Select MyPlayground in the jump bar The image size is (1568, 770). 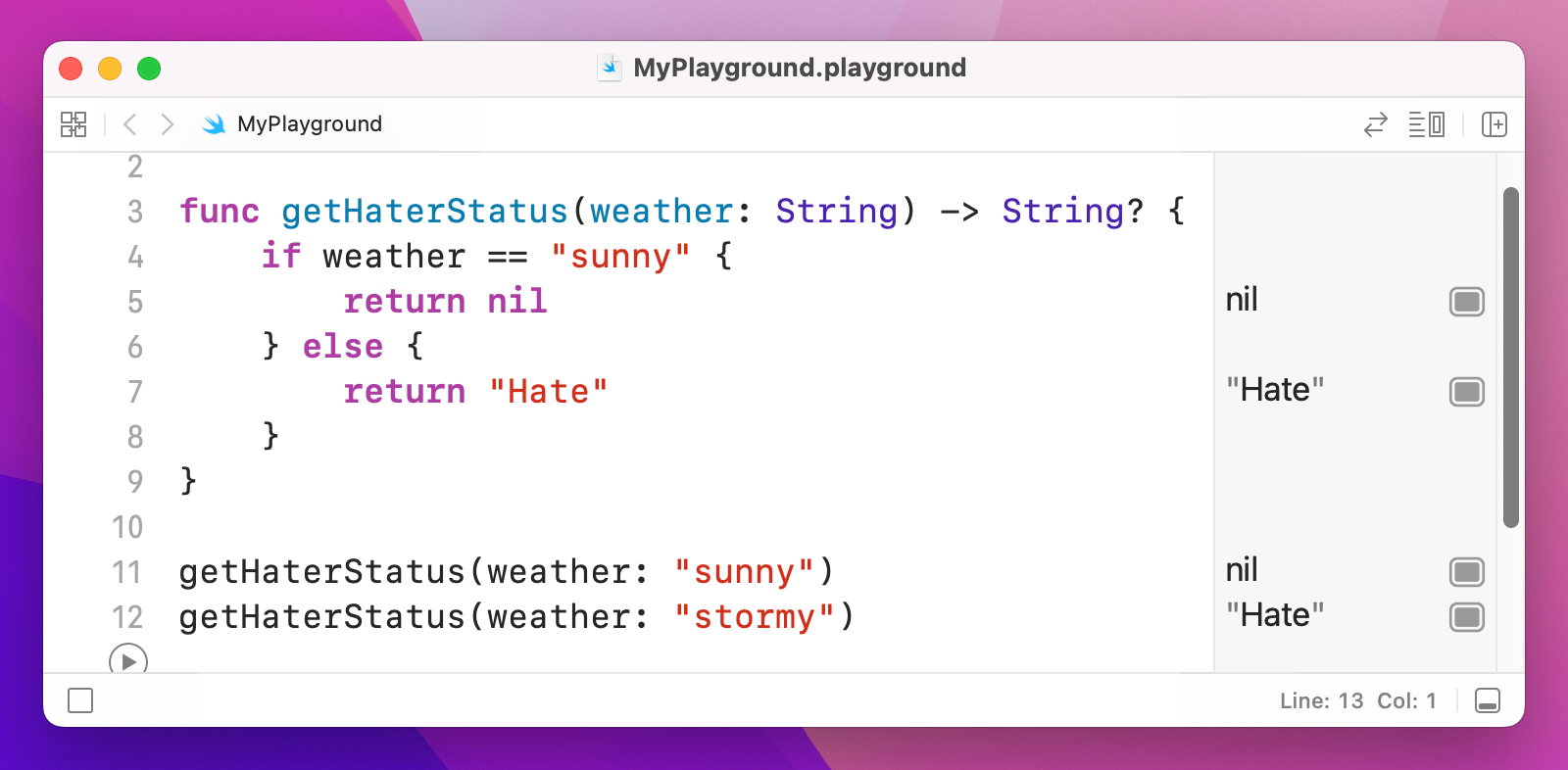point(310,124)
